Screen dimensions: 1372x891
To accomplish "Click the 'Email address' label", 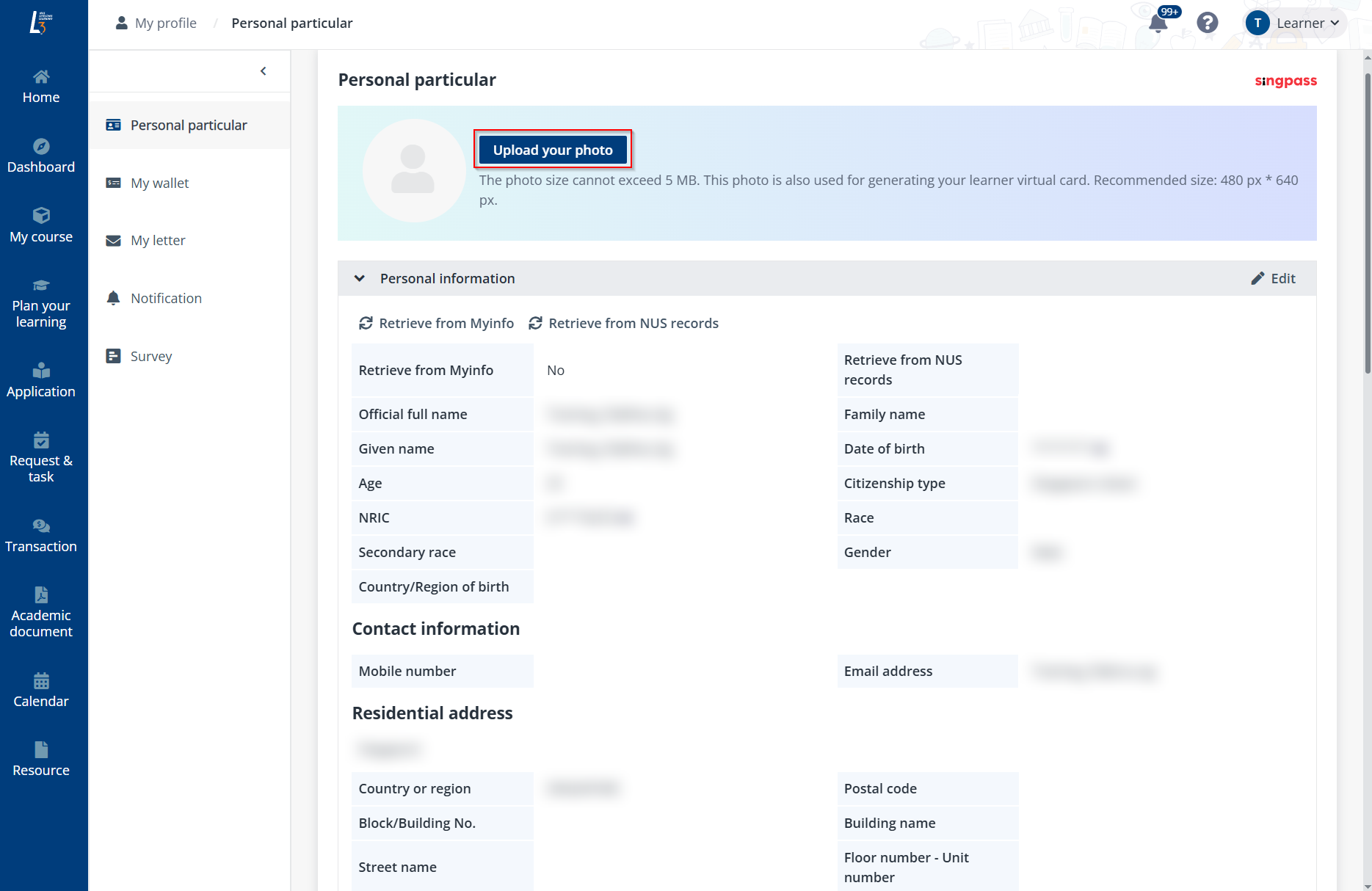I will [888, 671].
